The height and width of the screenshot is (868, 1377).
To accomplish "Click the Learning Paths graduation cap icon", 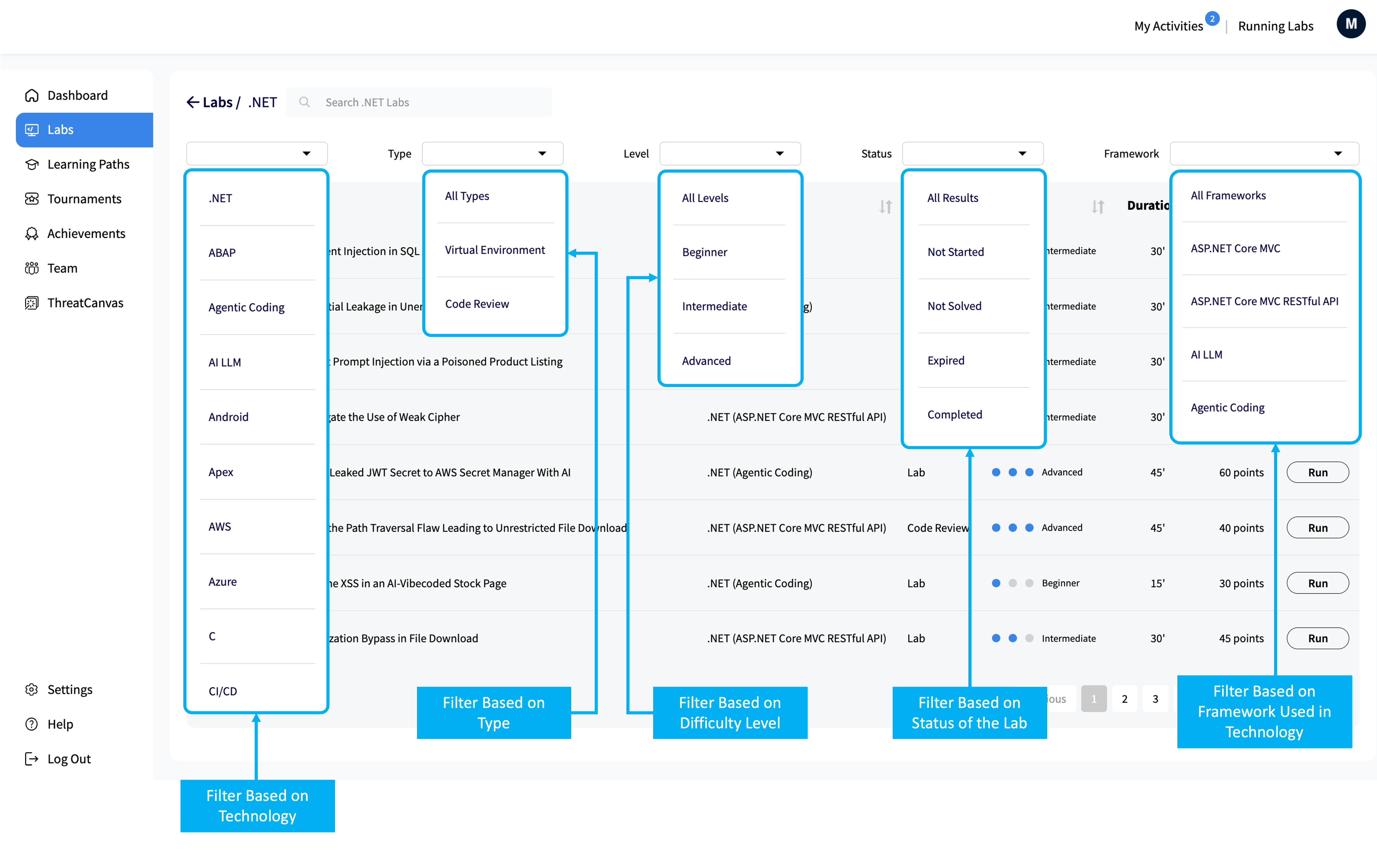I will click(32, 165).
